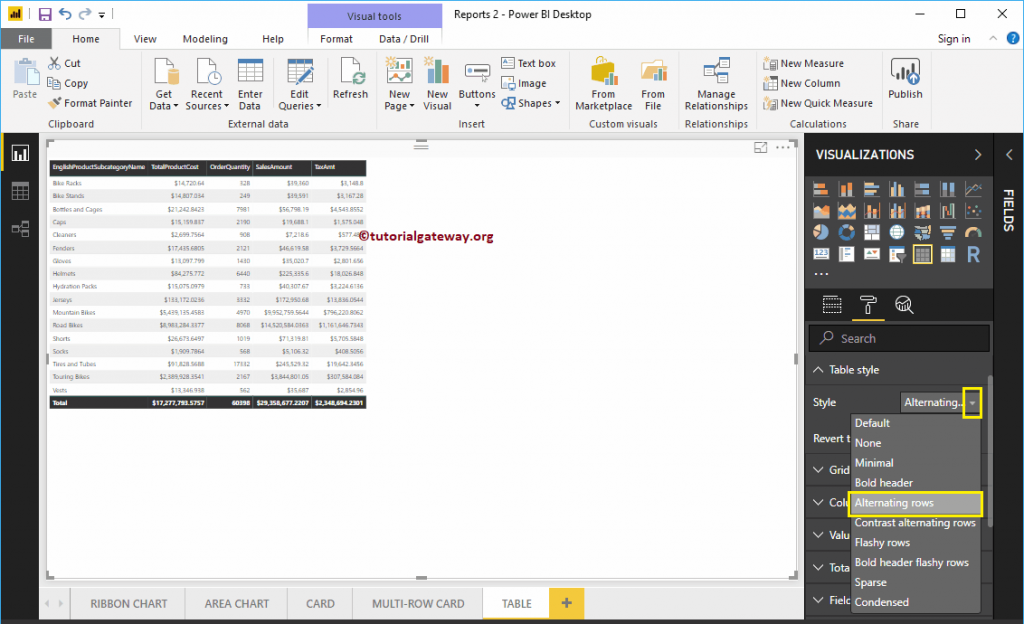Click the plus to add a new page
The height and width of the screenshot is (624, 1024).
566,603
